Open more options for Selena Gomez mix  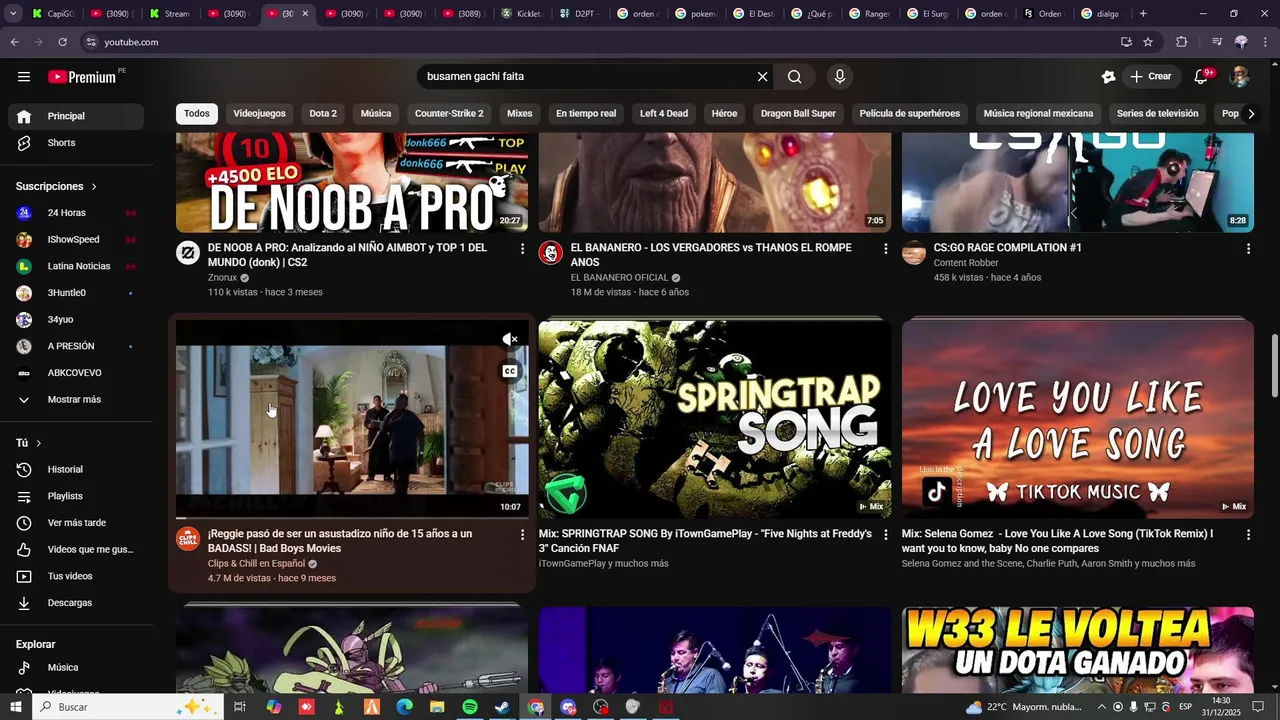[x=1248, y=535]
